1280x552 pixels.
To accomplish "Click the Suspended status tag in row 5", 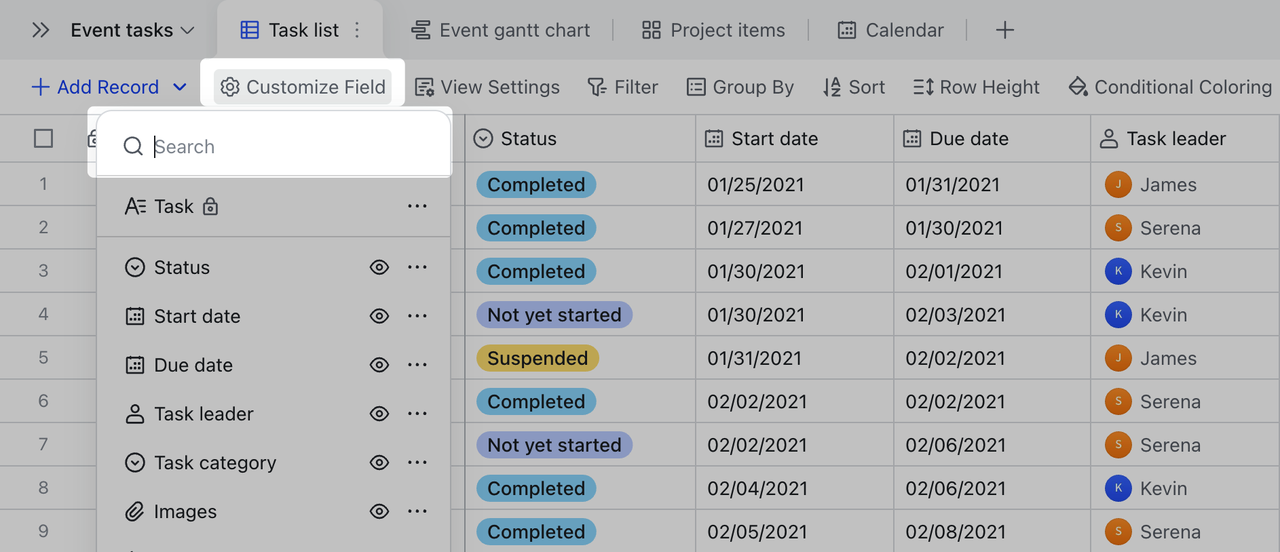I will [x=537, y=358].
